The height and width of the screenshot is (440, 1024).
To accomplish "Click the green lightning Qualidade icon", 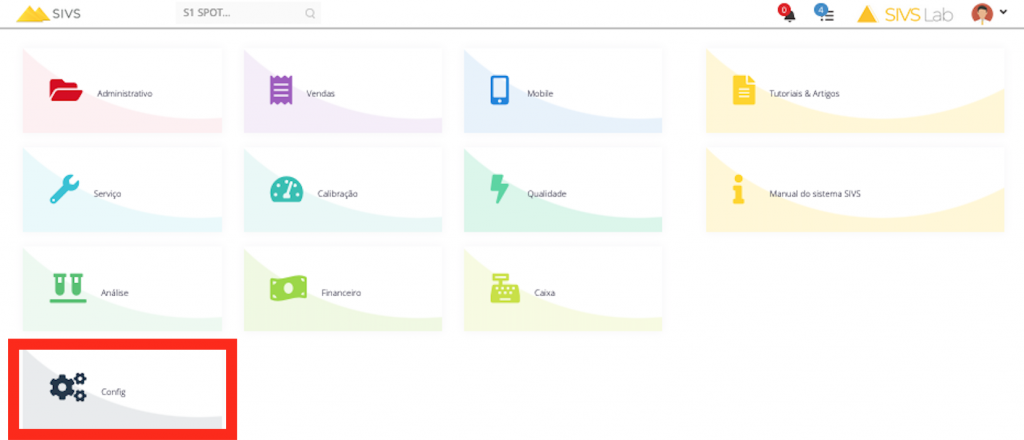I will click(500, 189).
